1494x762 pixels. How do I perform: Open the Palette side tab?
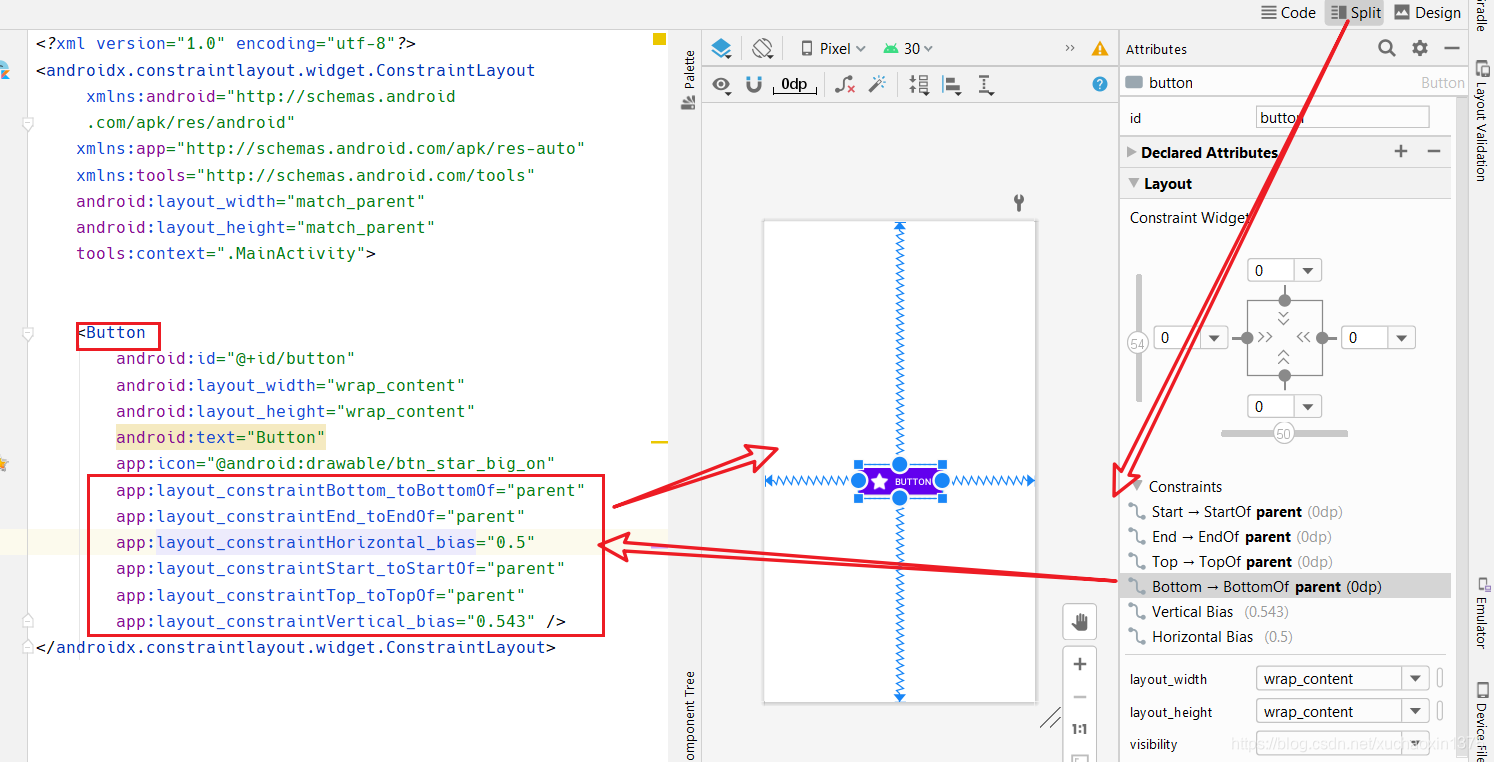coord(688,80)
